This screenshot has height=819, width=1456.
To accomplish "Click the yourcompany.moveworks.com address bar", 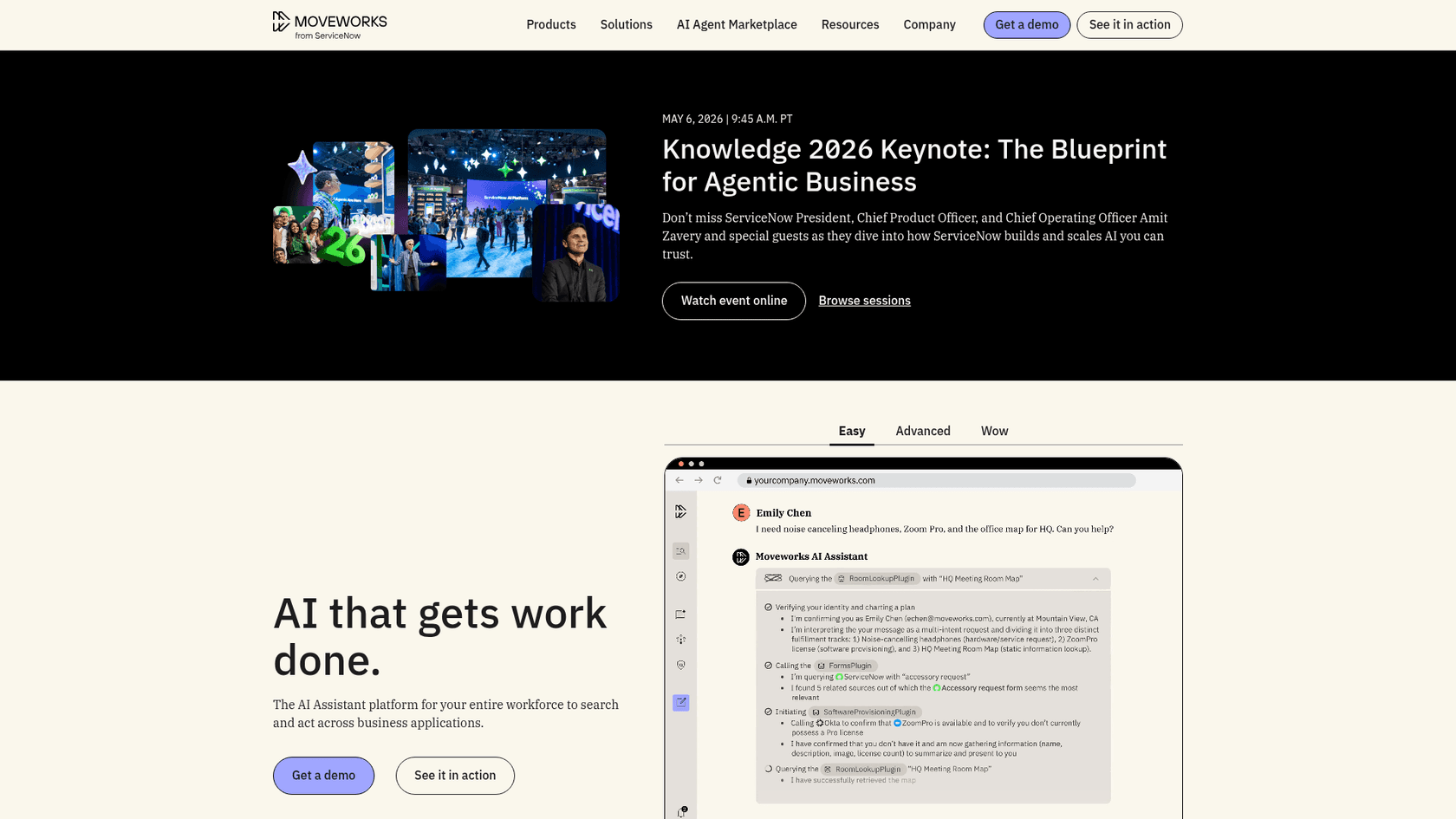I will click(936, 480).
